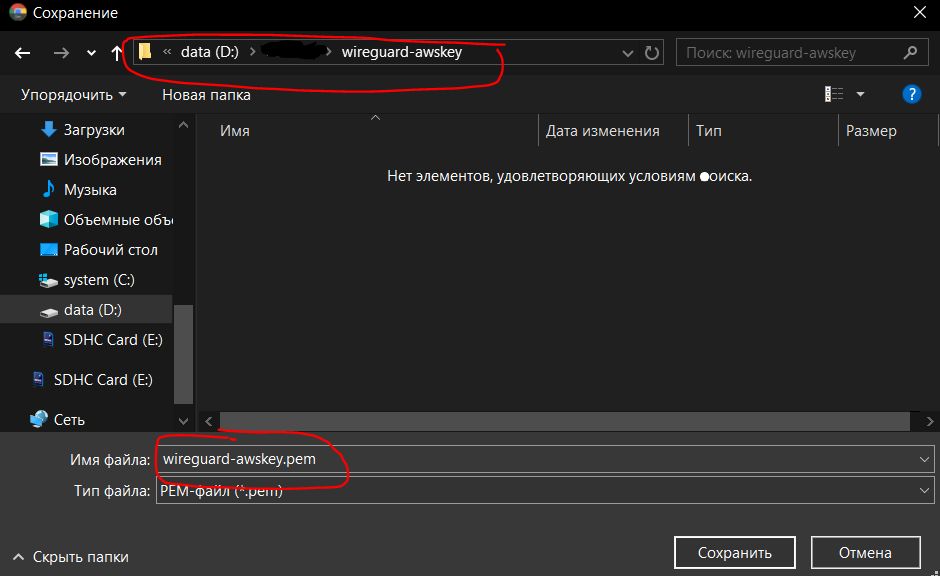The image size is (940, 576).
Task: Open the help button with the question mark
Action: (911, 94)
